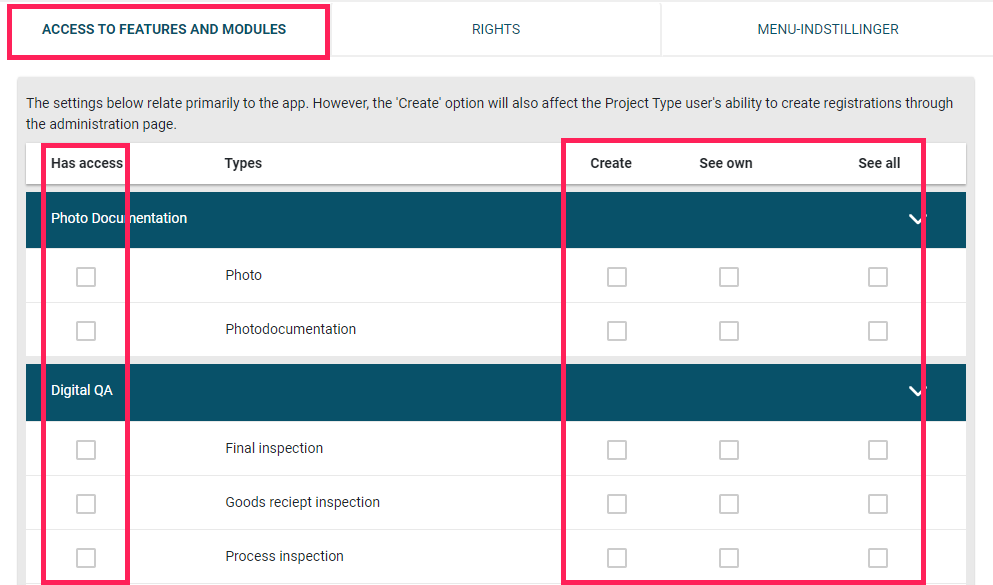
Task: Enable Has access for Photo
Action: [86, 277]
